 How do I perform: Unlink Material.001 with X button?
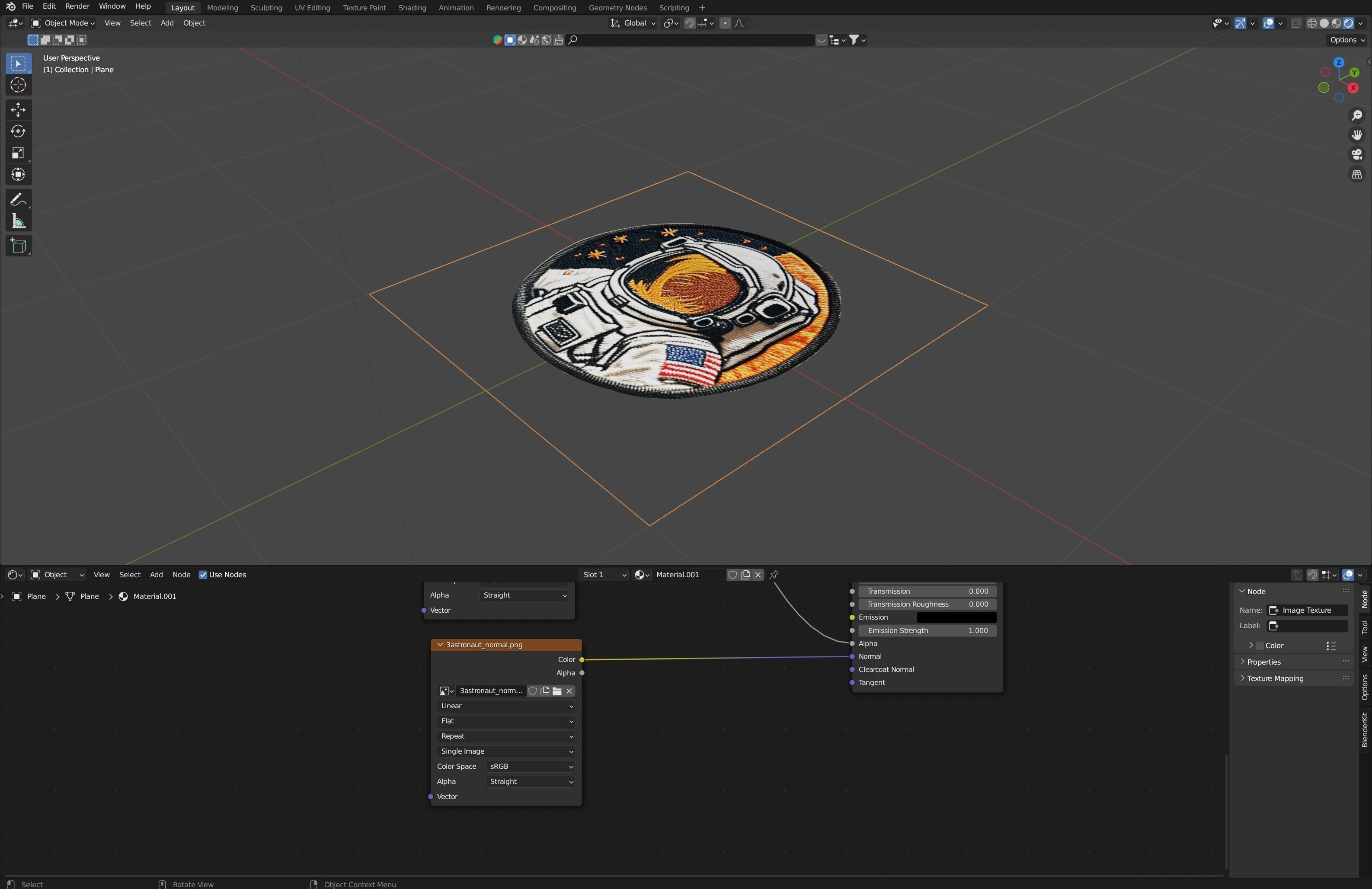[758, 575]
